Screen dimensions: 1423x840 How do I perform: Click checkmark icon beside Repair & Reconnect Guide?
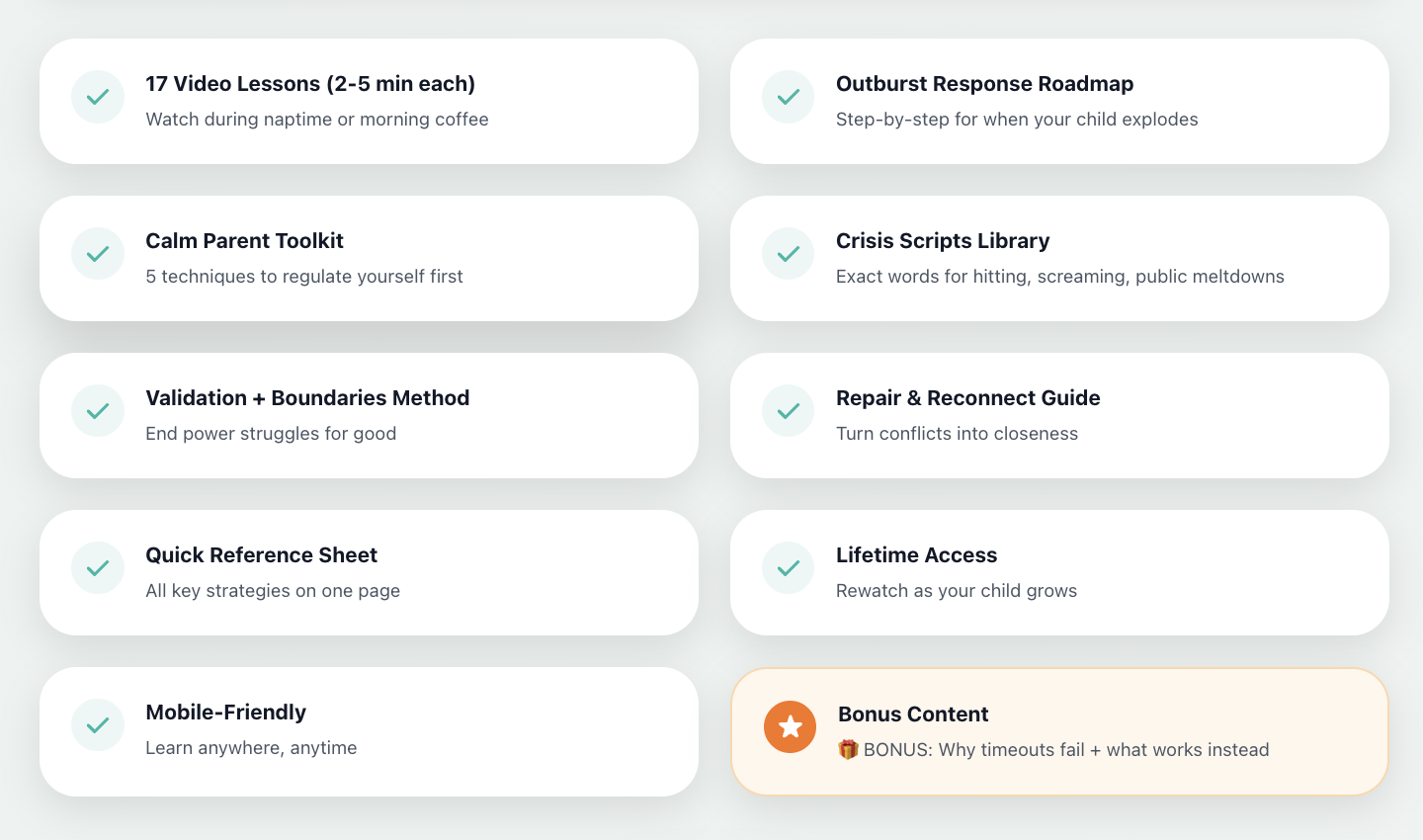click(x=789, y=411)
